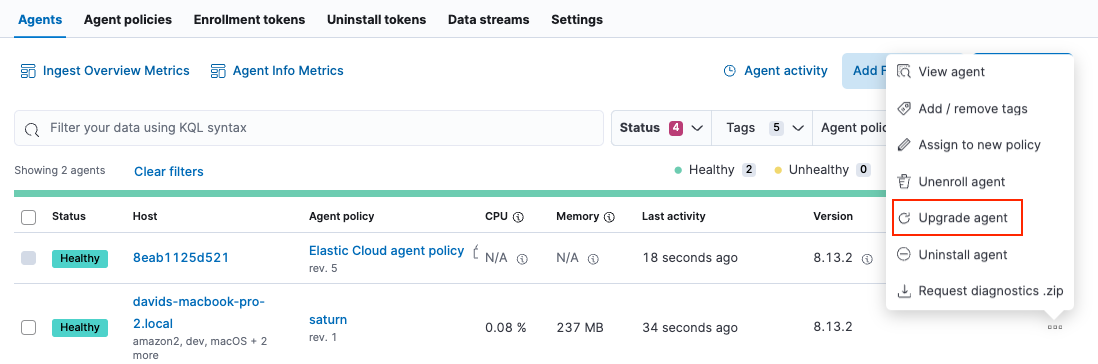Click the Agent Info Metrics dashboard icon
Screen dimensions: 1098x364
tap(218, 71)
